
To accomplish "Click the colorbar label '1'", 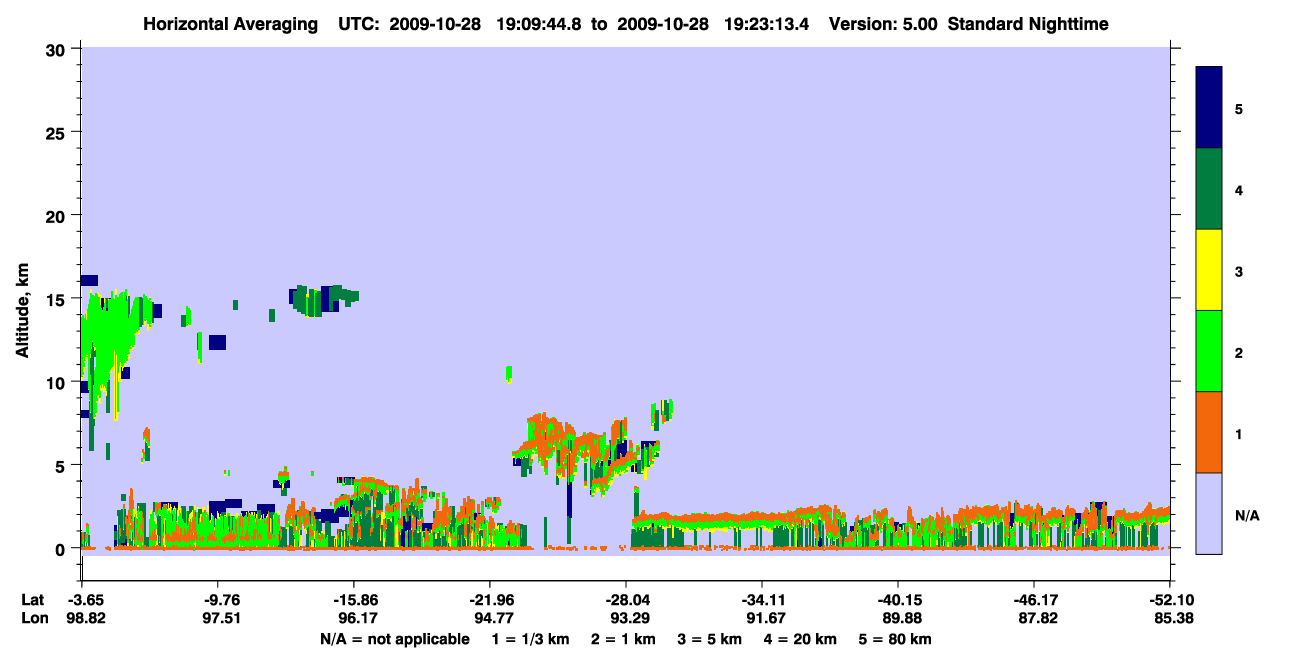I will [1239, 433].
